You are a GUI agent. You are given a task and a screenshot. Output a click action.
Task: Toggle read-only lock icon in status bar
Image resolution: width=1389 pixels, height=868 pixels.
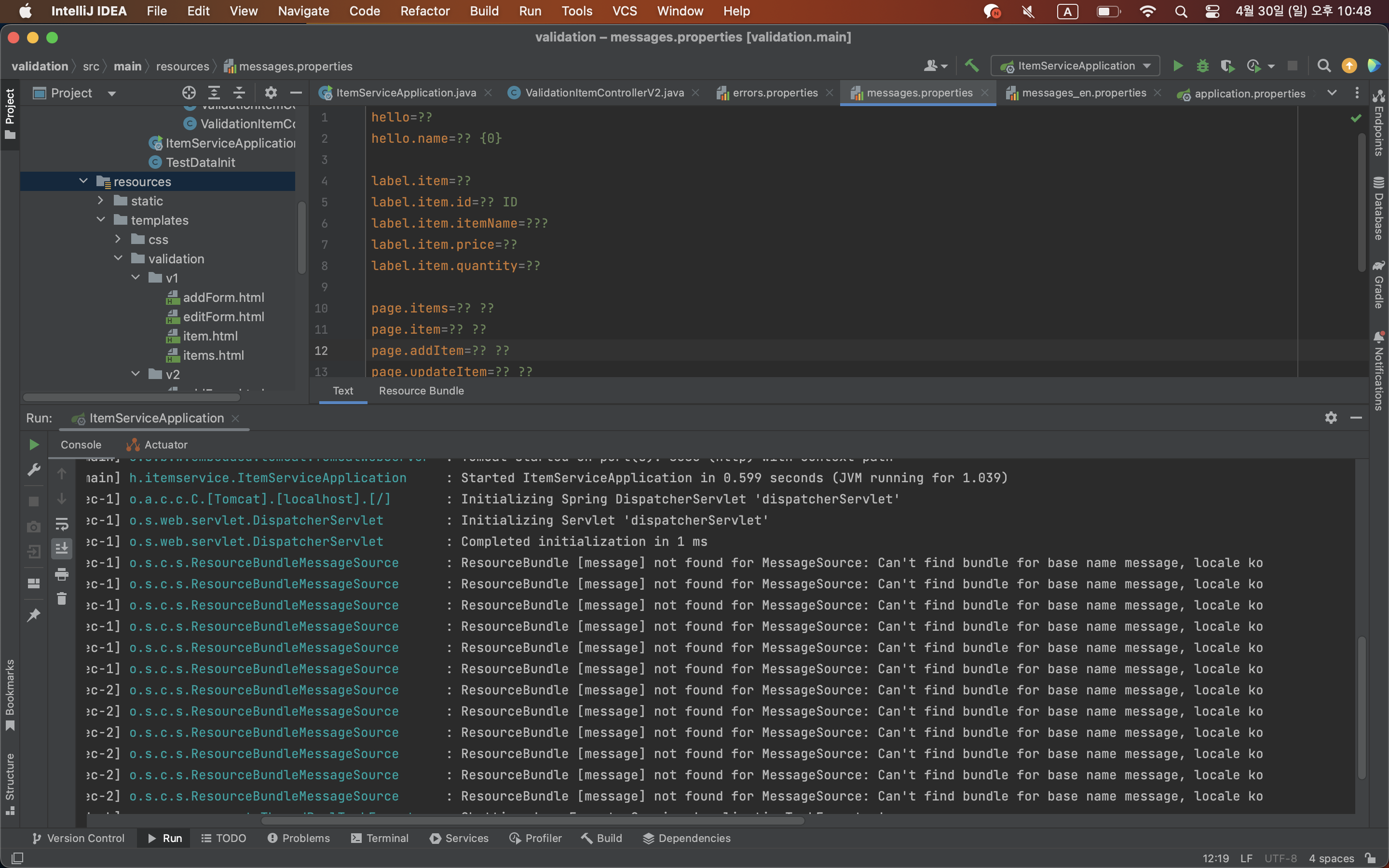pyautogui.click(x=1371, y=858)
